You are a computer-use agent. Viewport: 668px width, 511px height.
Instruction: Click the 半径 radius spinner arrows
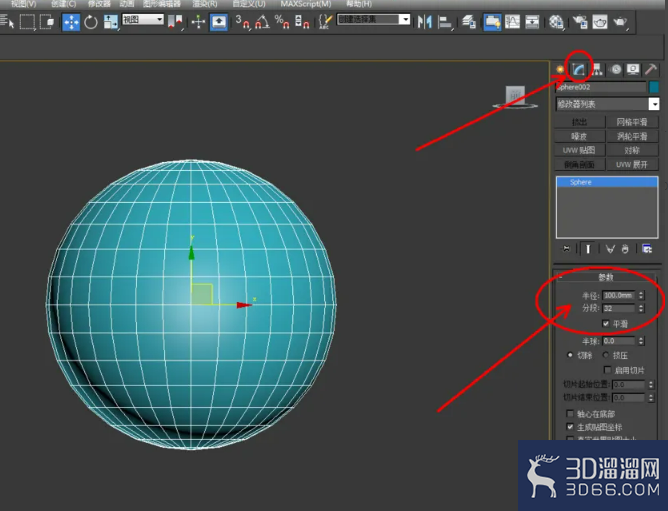pos(641,295)
